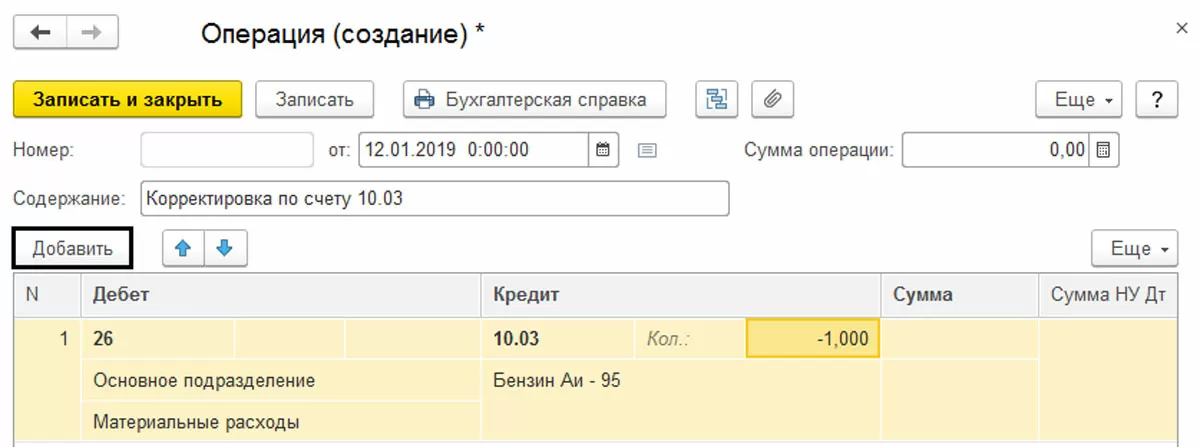Click the paperclip attachments icon
Screen dimensions: 1200x447
772,99
